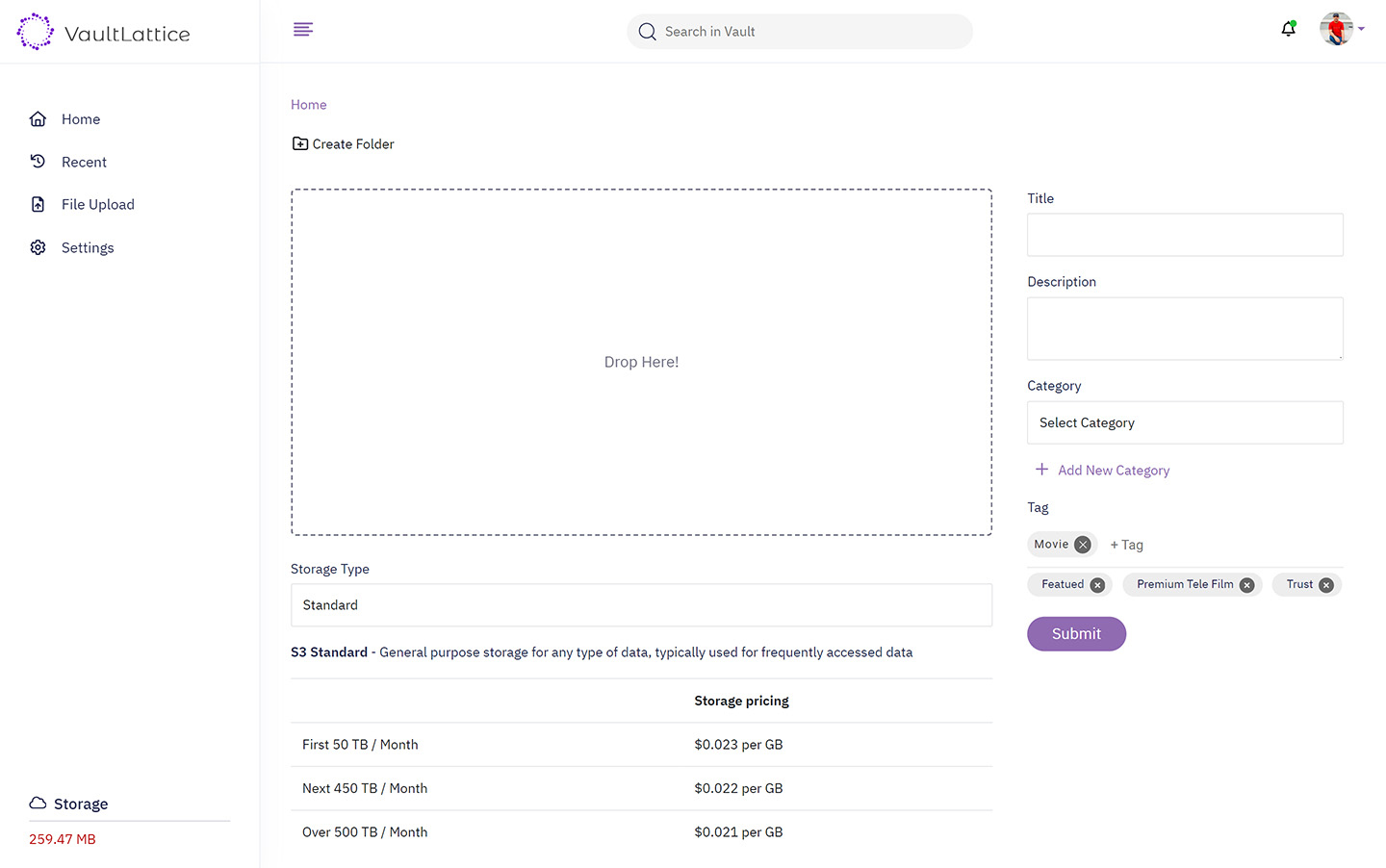Click the hamburger menu toggle icon

click(x=303, y=30)
